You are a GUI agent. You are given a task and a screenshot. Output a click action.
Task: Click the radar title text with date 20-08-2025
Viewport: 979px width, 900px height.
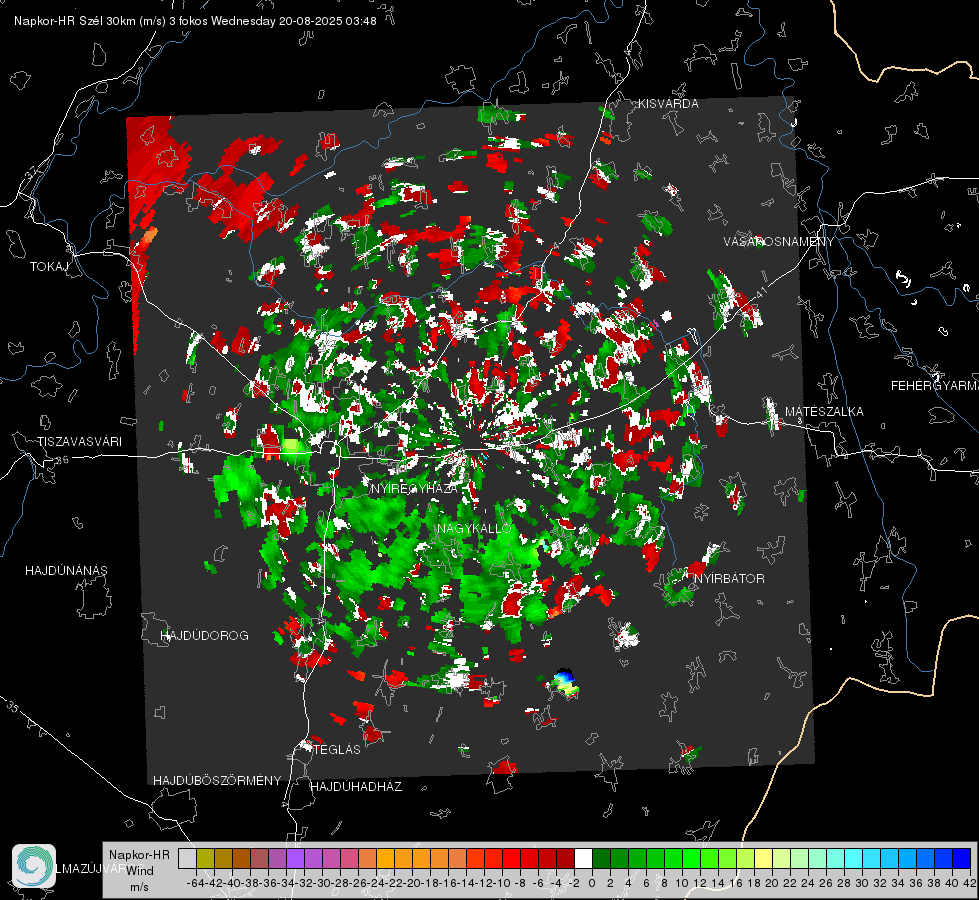tap(195, 21)
